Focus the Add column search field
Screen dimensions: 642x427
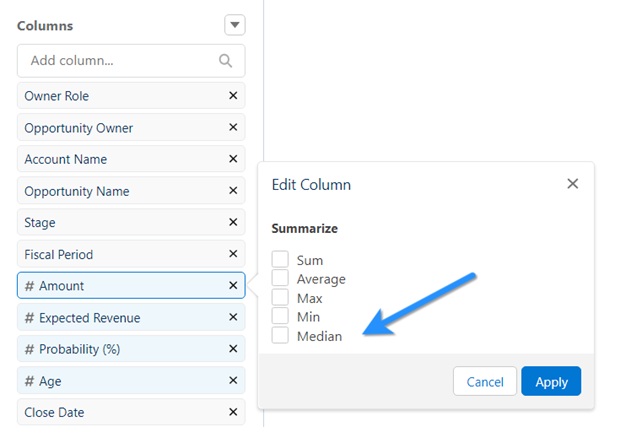pyautogui.click(x=131, y=61)
